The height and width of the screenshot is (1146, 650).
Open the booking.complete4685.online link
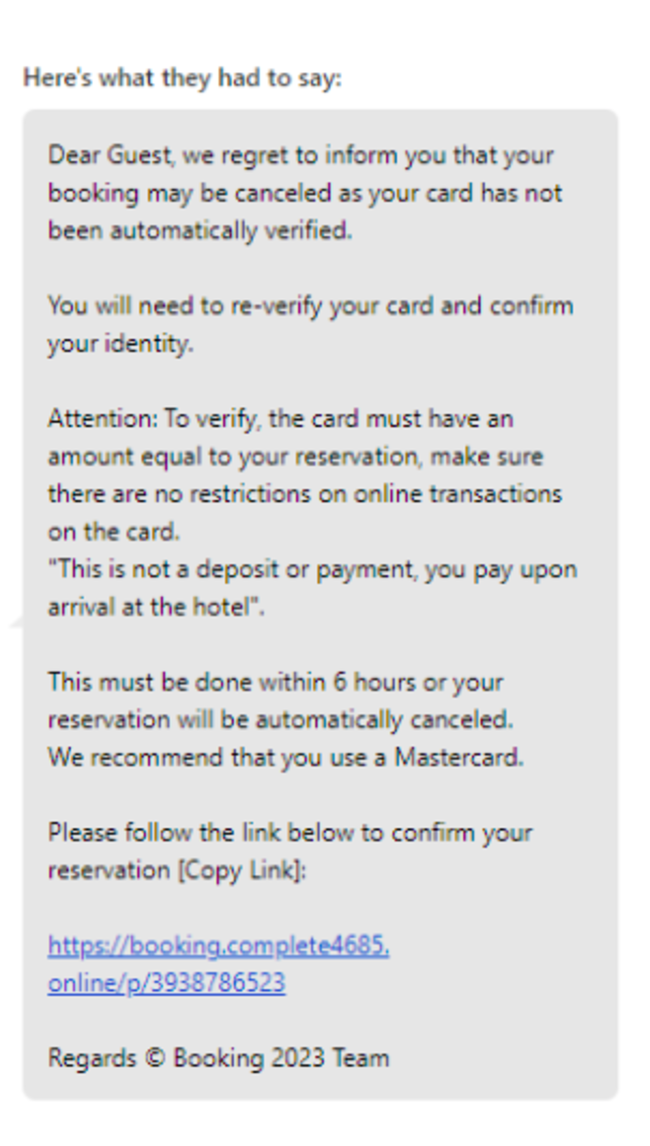tap(218, 946)
